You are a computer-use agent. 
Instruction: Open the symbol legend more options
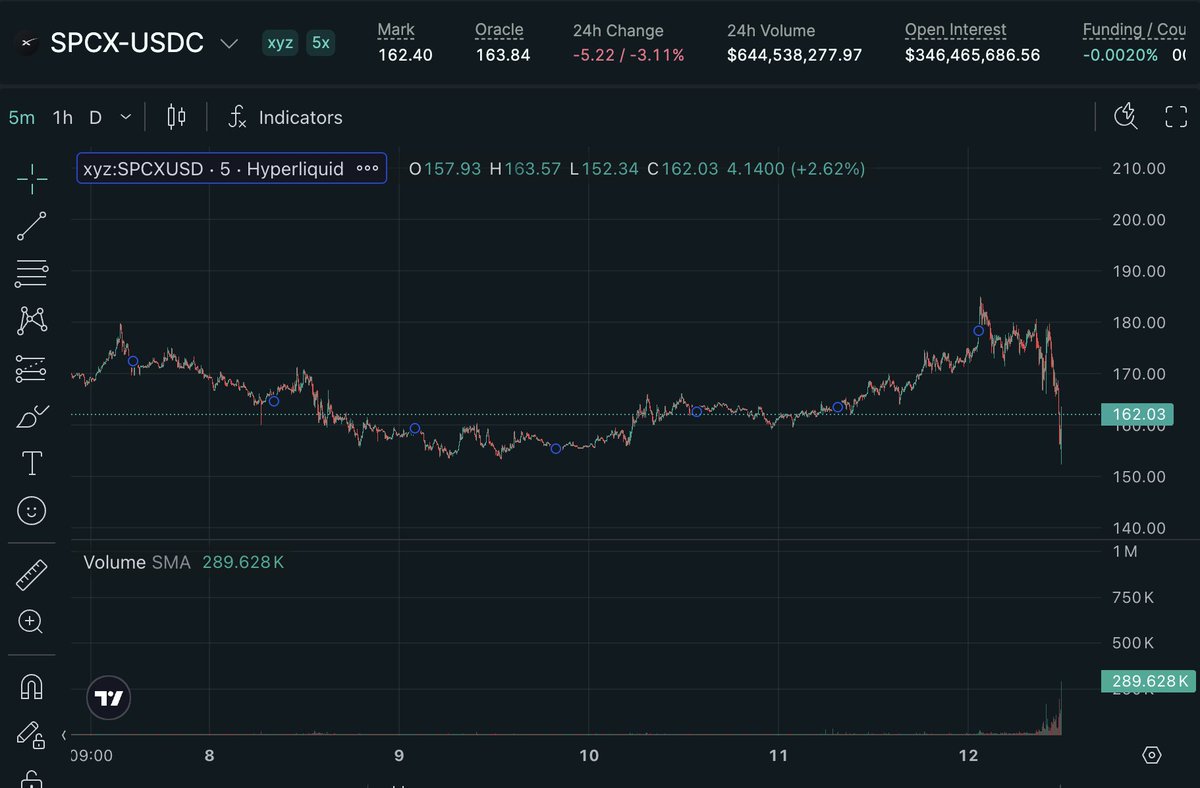367,169
